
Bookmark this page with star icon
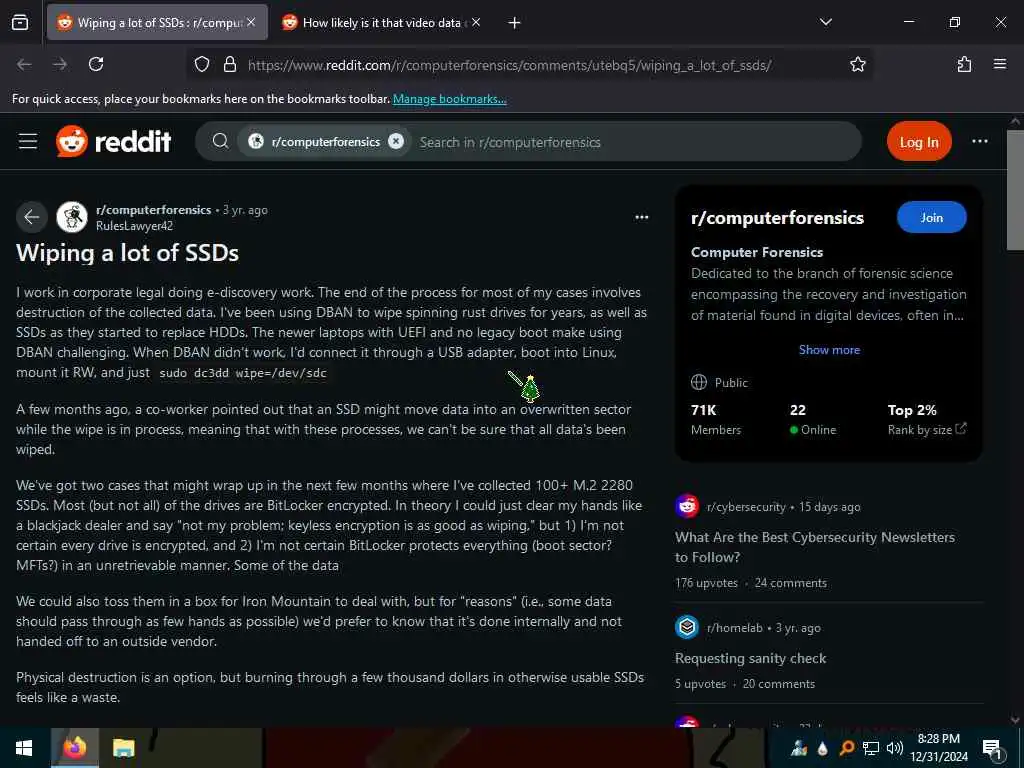858,64
